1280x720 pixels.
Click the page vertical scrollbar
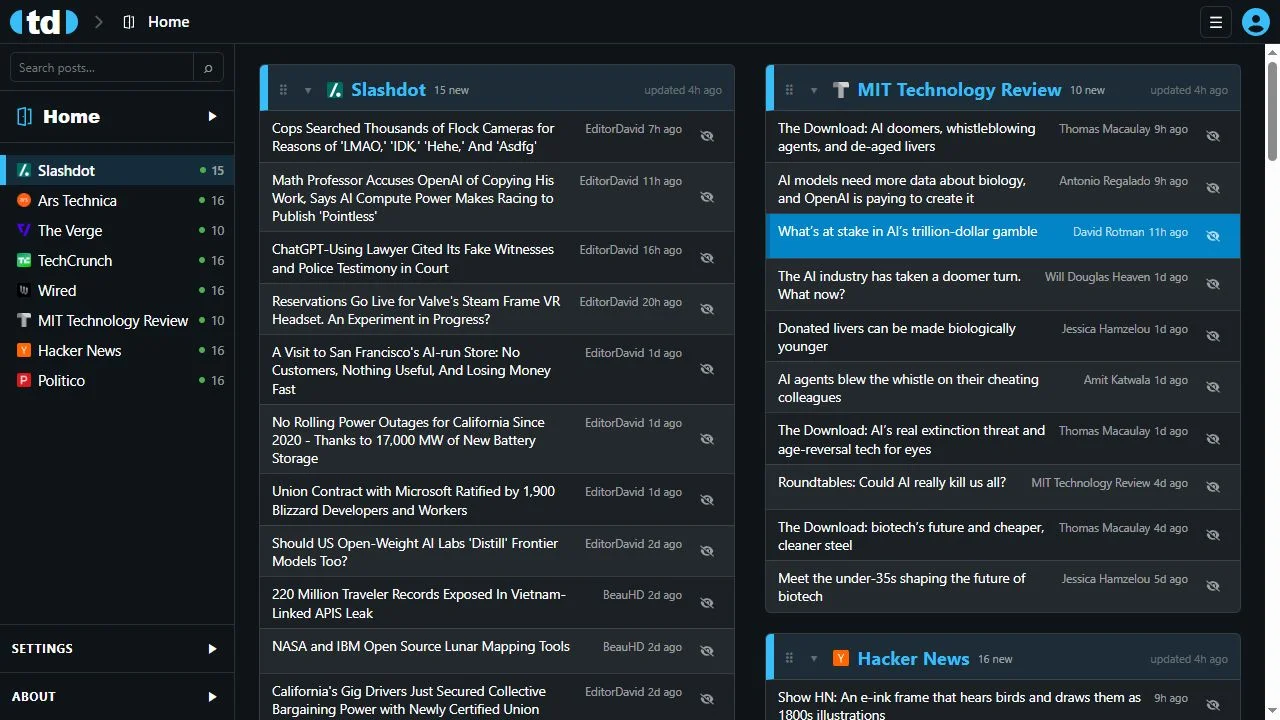click(x=1272, y=110)
